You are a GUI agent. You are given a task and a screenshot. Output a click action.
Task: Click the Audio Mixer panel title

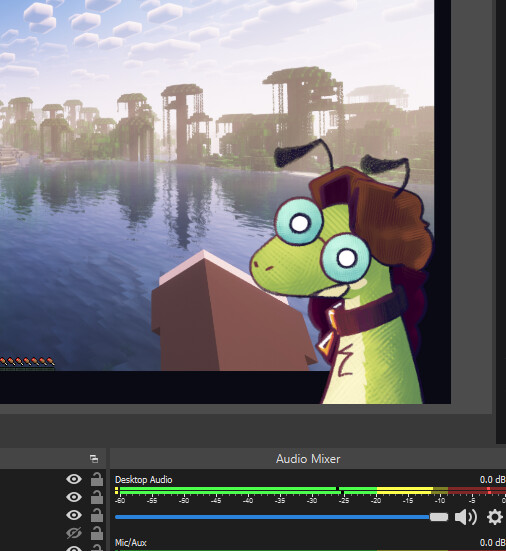coord(308,459)
